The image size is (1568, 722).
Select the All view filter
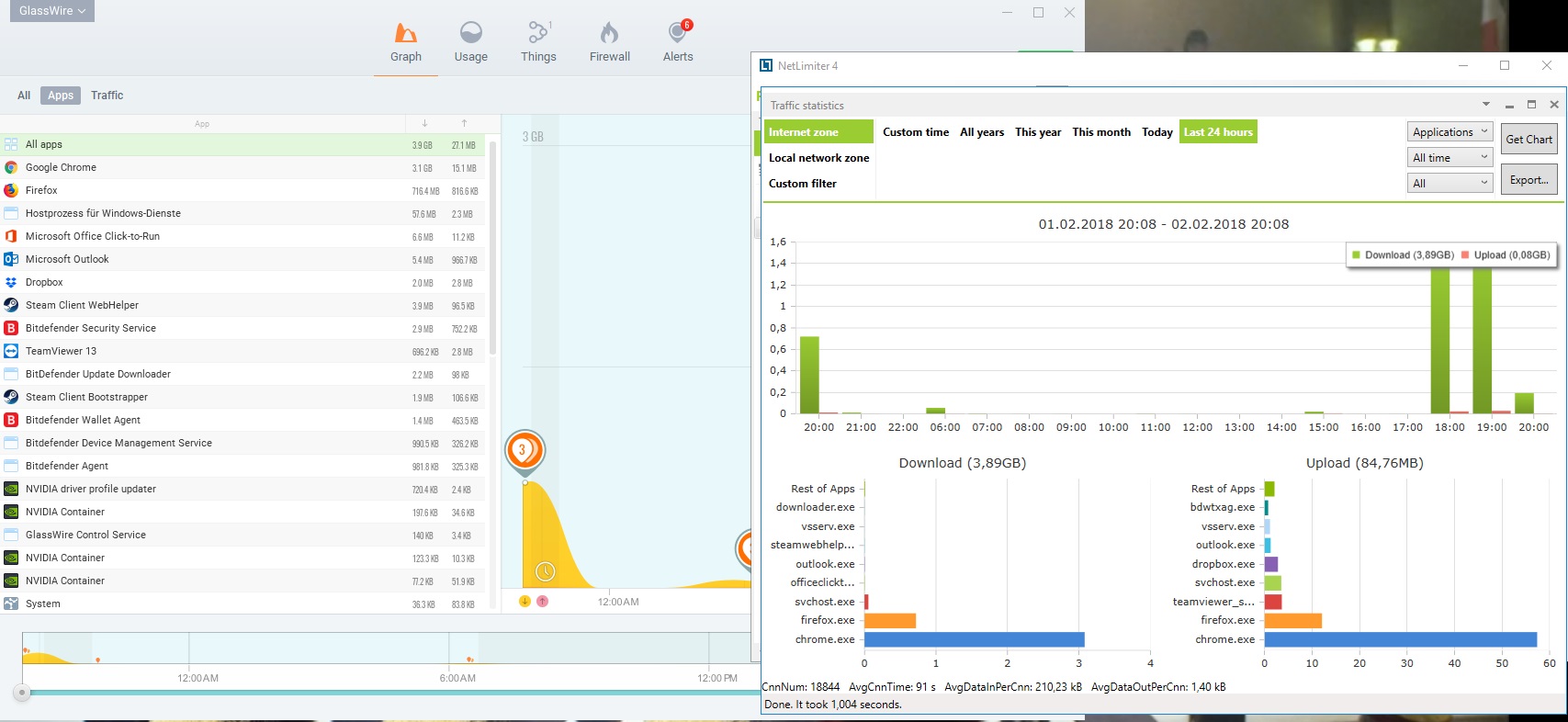[x=24, y=96]
